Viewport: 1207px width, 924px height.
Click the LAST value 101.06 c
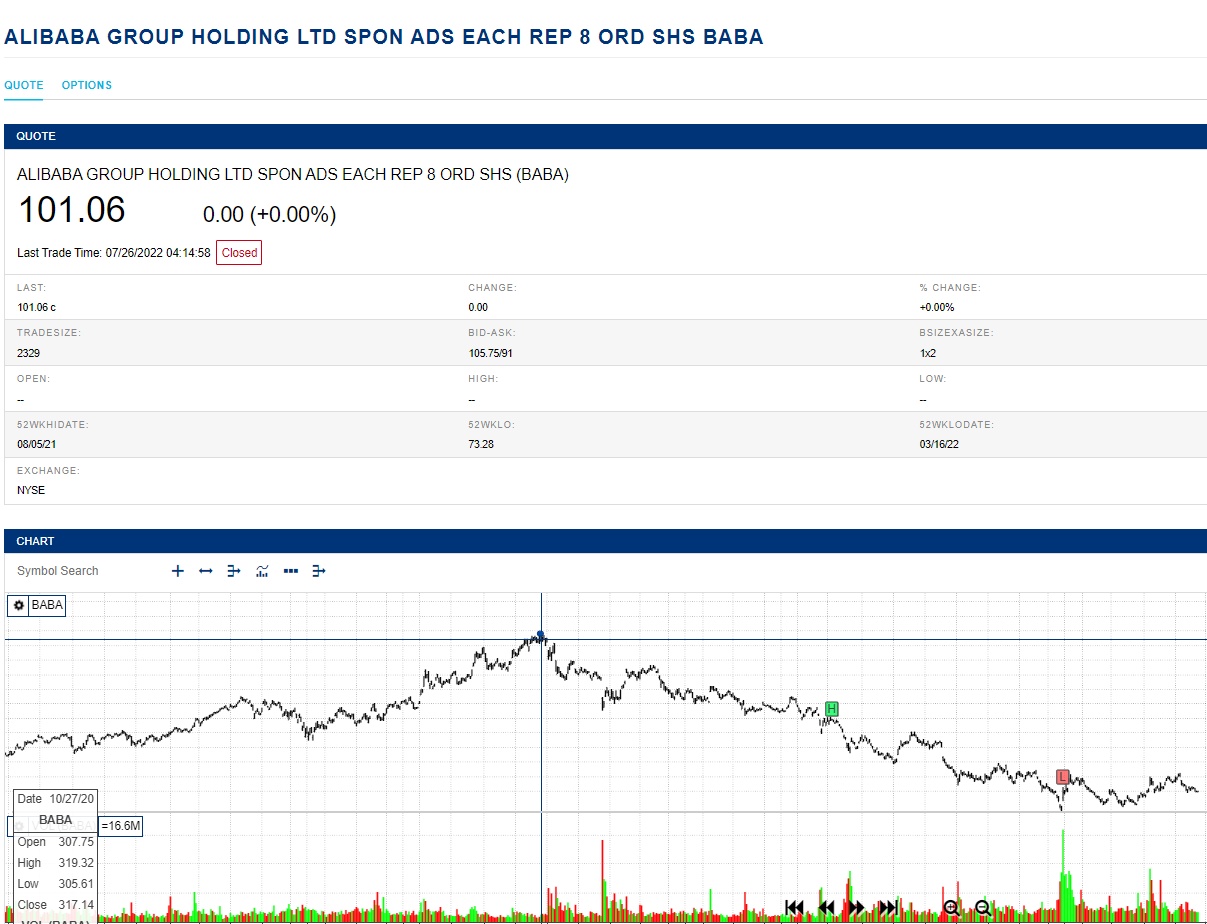(37, 307)
